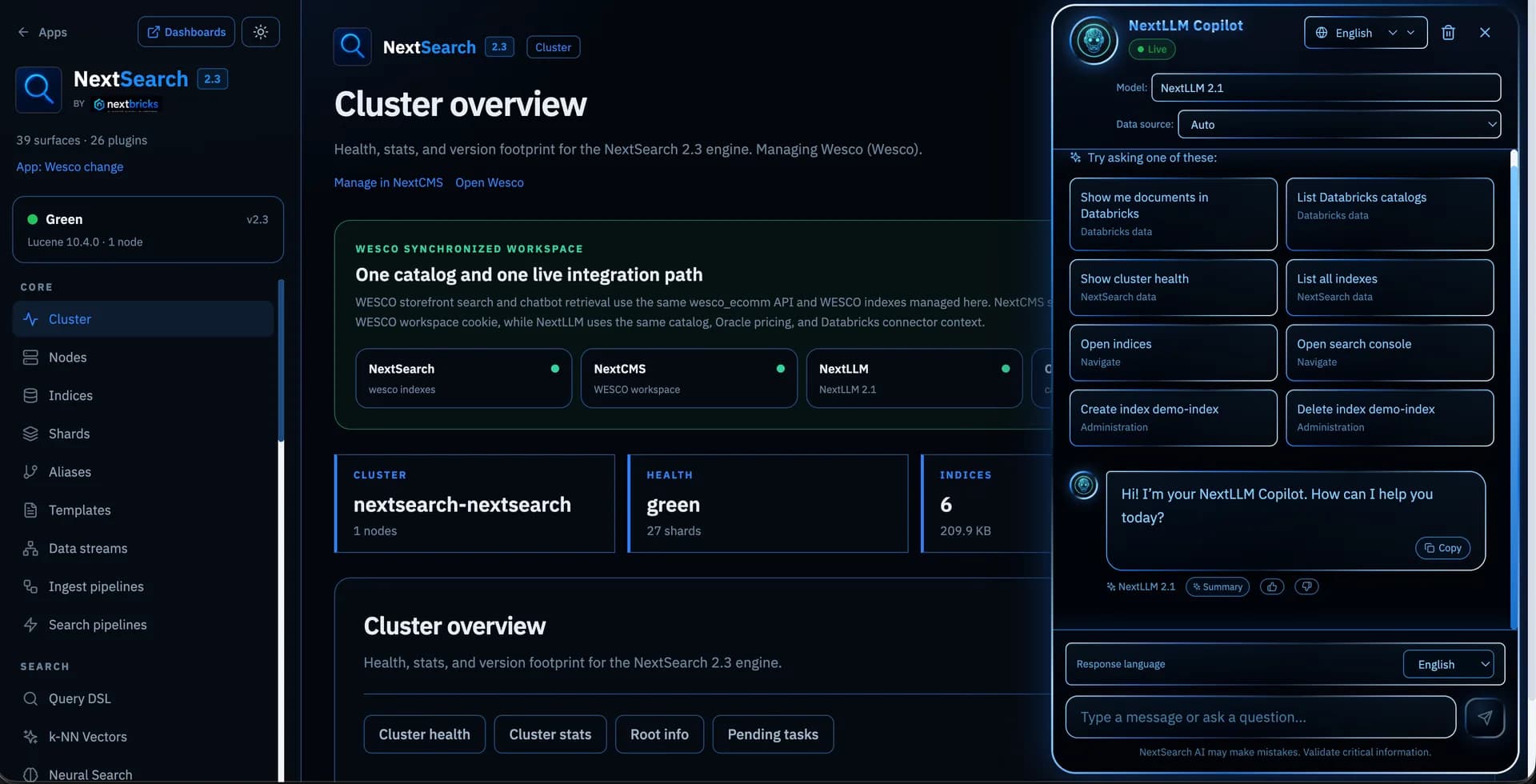The image size is (1536, 784).
Task: Click the back arrow next to Apps
Action: point(22,32)
